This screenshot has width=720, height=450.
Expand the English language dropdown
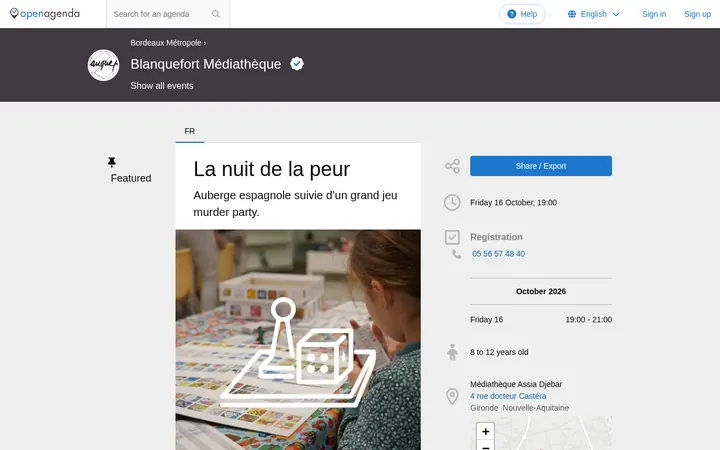(594, 14)
